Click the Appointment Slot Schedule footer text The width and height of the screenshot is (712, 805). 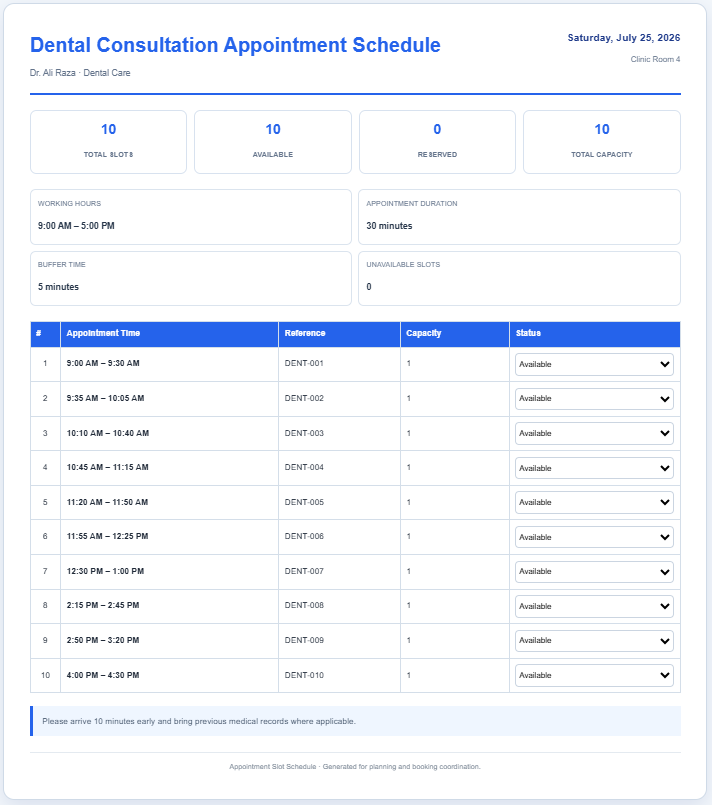(x=355, y=766)
